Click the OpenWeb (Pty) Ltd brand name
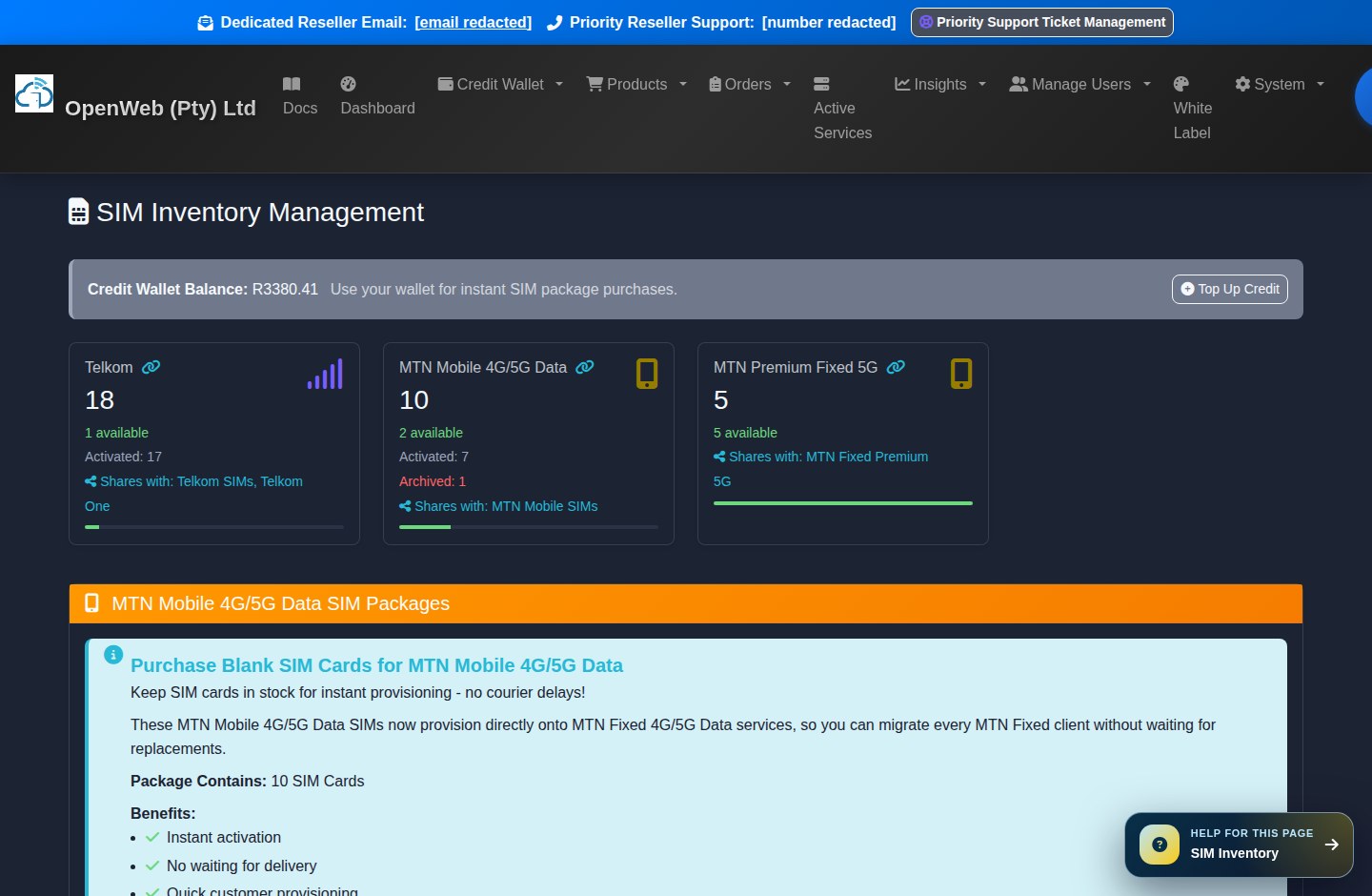1372x896 pixels. click(160, 108)
